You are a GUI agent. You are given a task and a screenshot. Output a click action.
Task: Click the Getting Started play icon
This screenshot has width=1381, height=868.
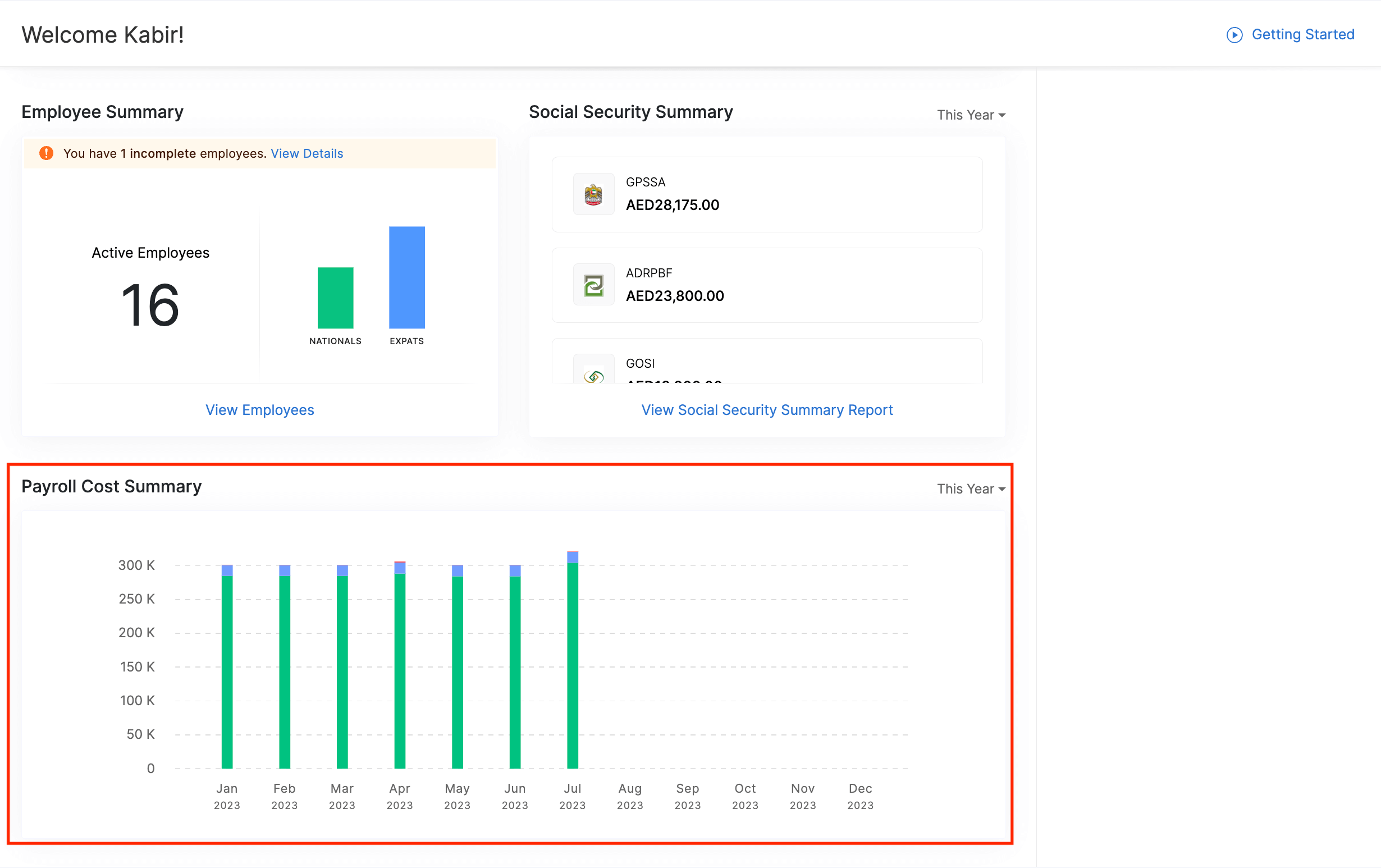point(1234,35)
